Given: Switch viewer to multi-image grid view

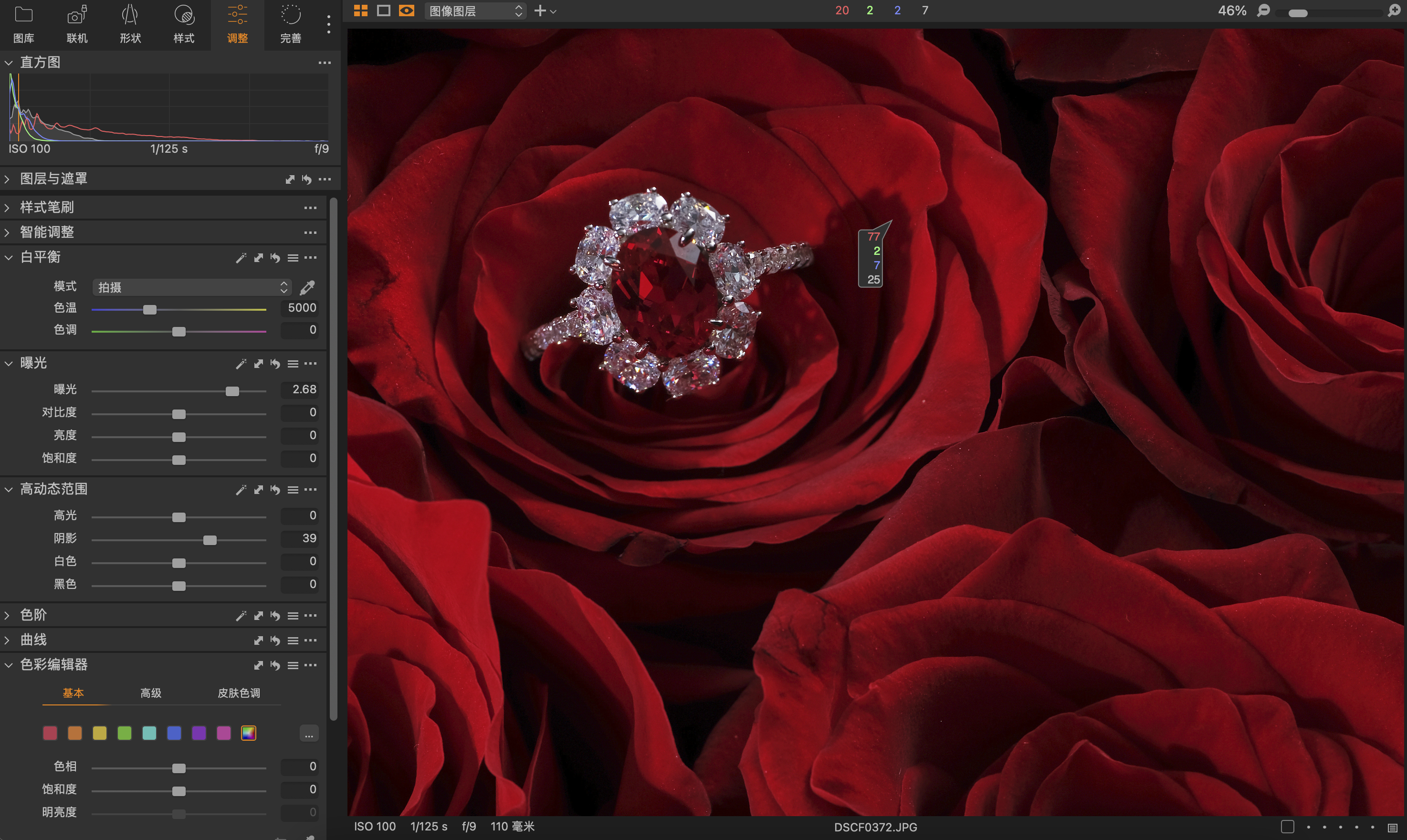Looking at the screenshot, I should click(x=360, y=11).
